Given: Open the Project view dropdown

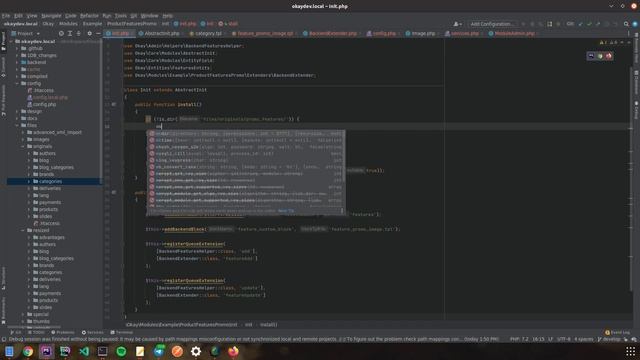Looking at the screenshot, I should click(26, 33).
